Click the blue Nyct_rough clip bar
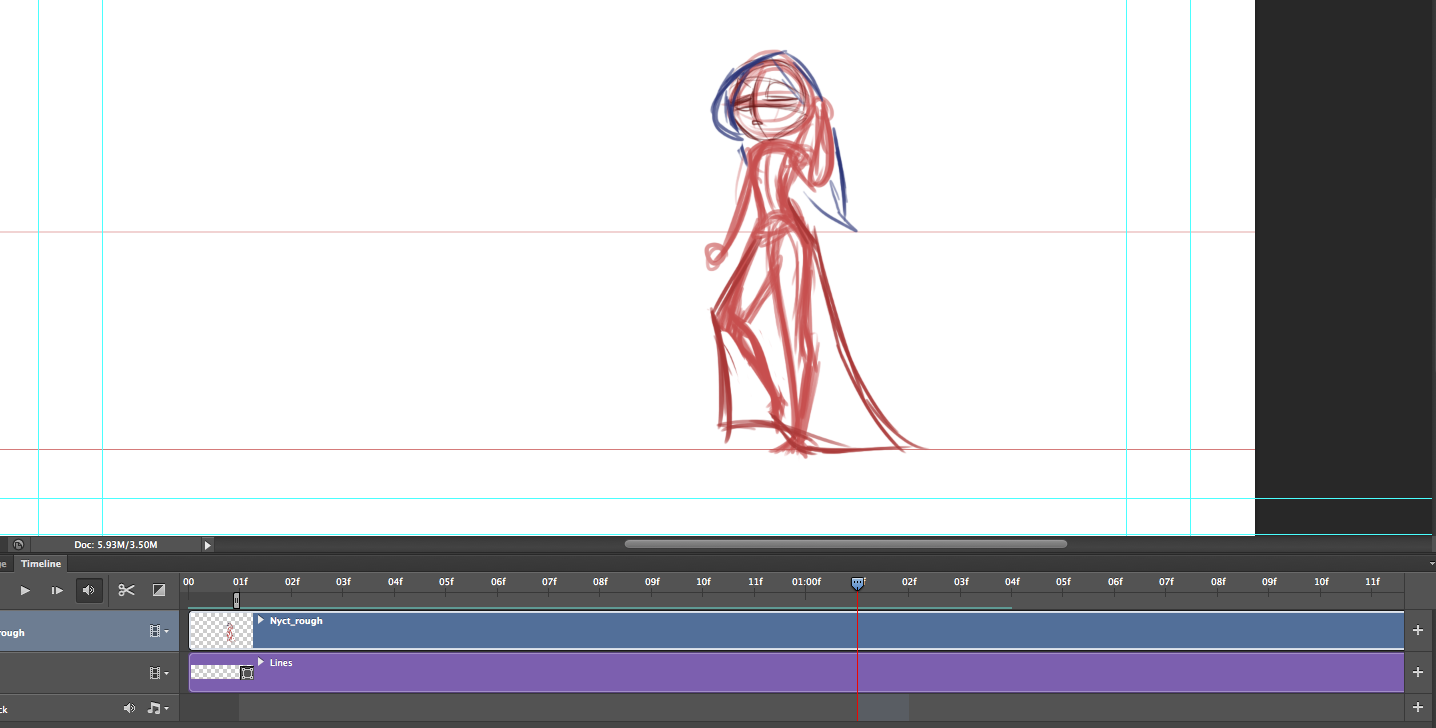Image resolution: width=1436 pixels, height=728 pixels. [797, 631]
